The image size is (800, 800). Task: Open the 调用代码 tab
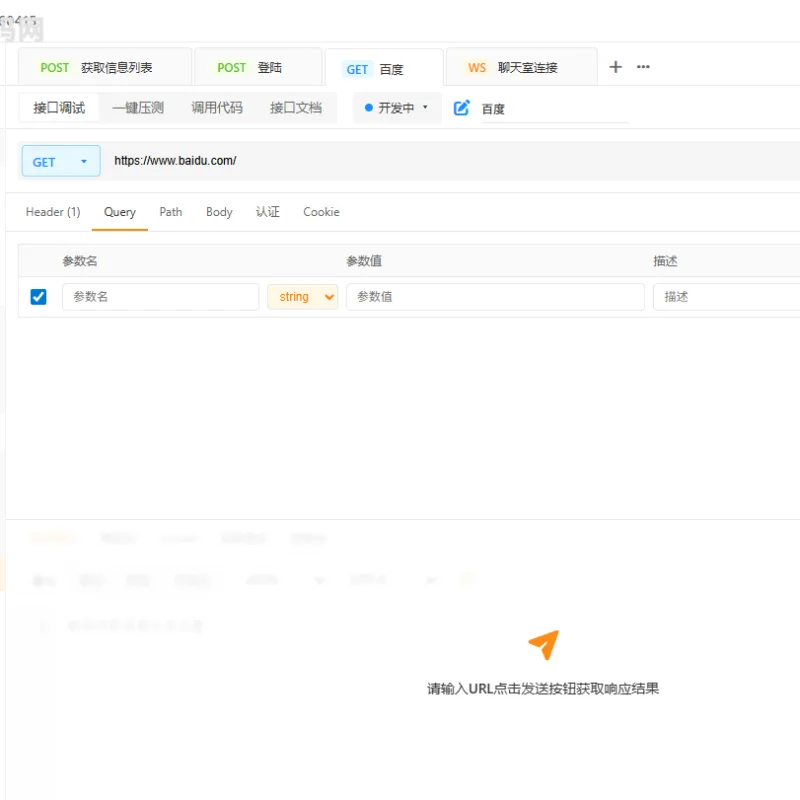(x=217, y=108)
